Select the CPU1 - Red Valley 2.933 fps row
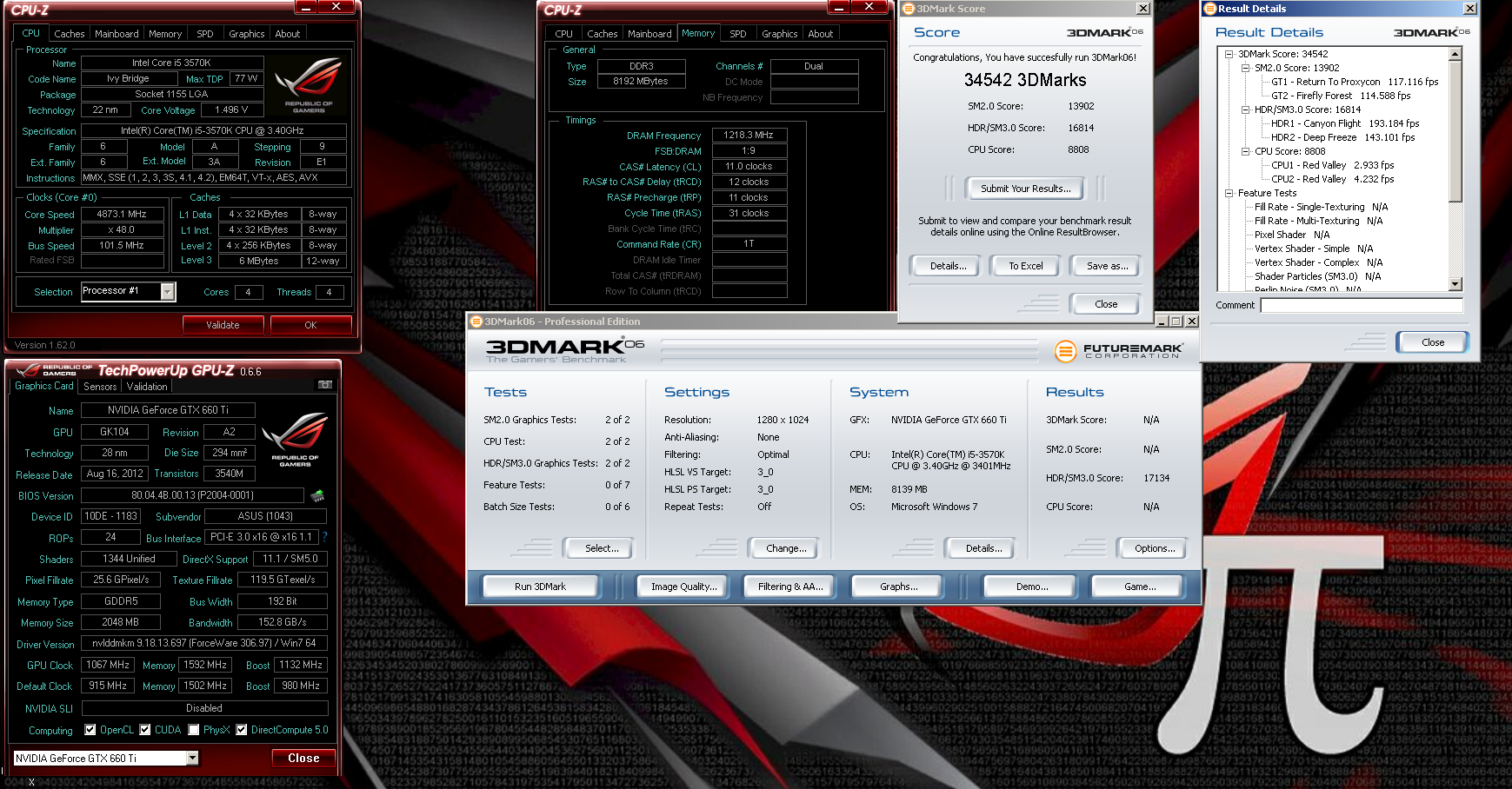The image size is (1512, 789). point(1332,165)
